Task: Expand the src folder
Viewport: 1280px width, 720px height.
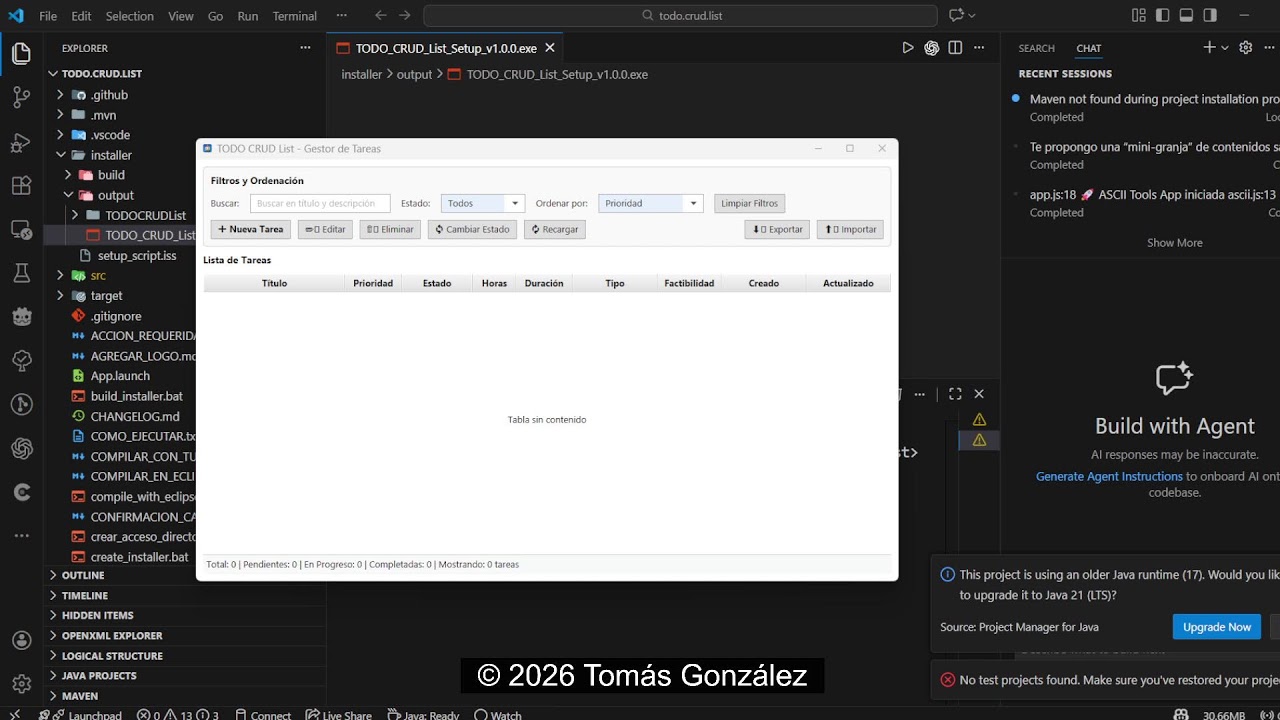Action: (98, 275)
